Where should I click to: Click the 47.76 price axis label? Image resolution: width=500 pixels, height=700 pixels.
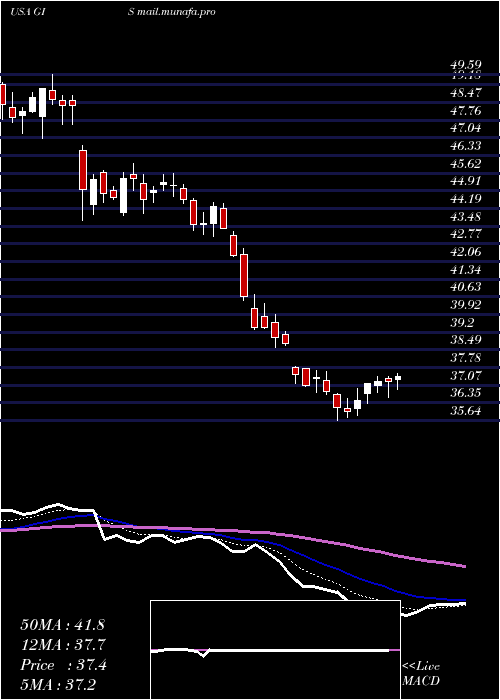[x=466, y=111]
